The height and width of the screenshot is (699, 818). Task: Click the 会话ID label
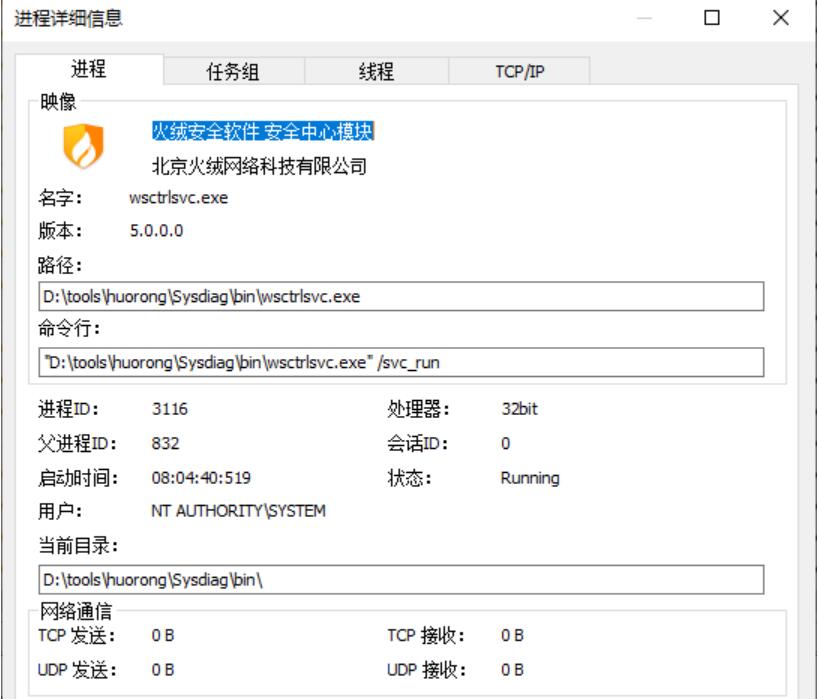417,443
